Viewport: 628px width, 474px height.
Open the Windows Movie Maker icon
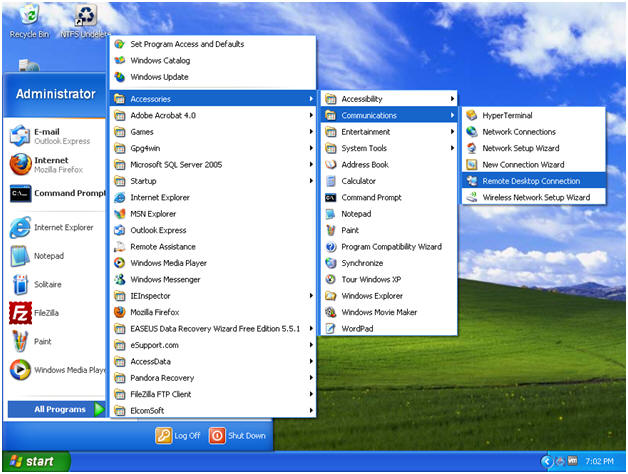[x=330, y=312]
